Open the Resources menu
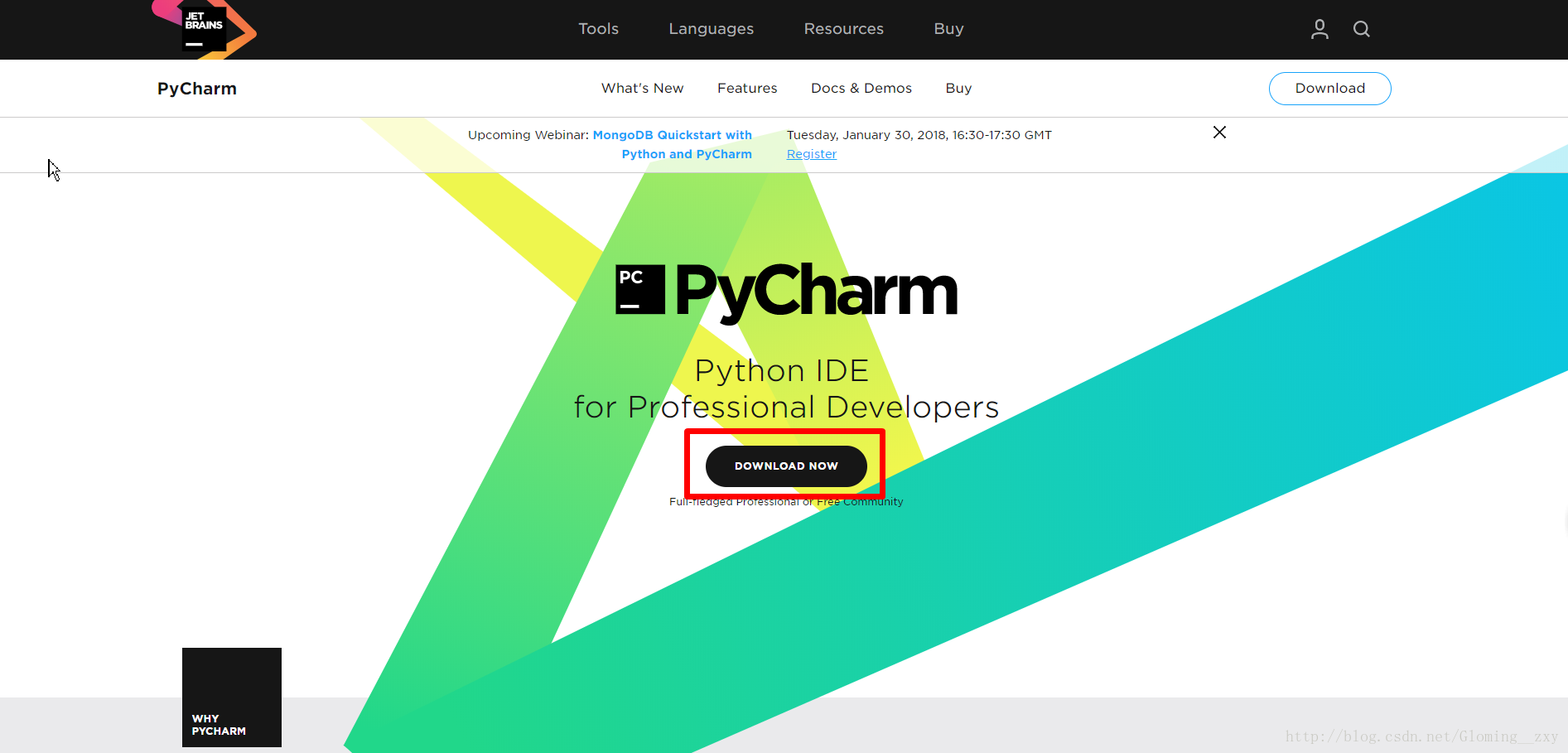1568x753 pixels. pos(843,29)
